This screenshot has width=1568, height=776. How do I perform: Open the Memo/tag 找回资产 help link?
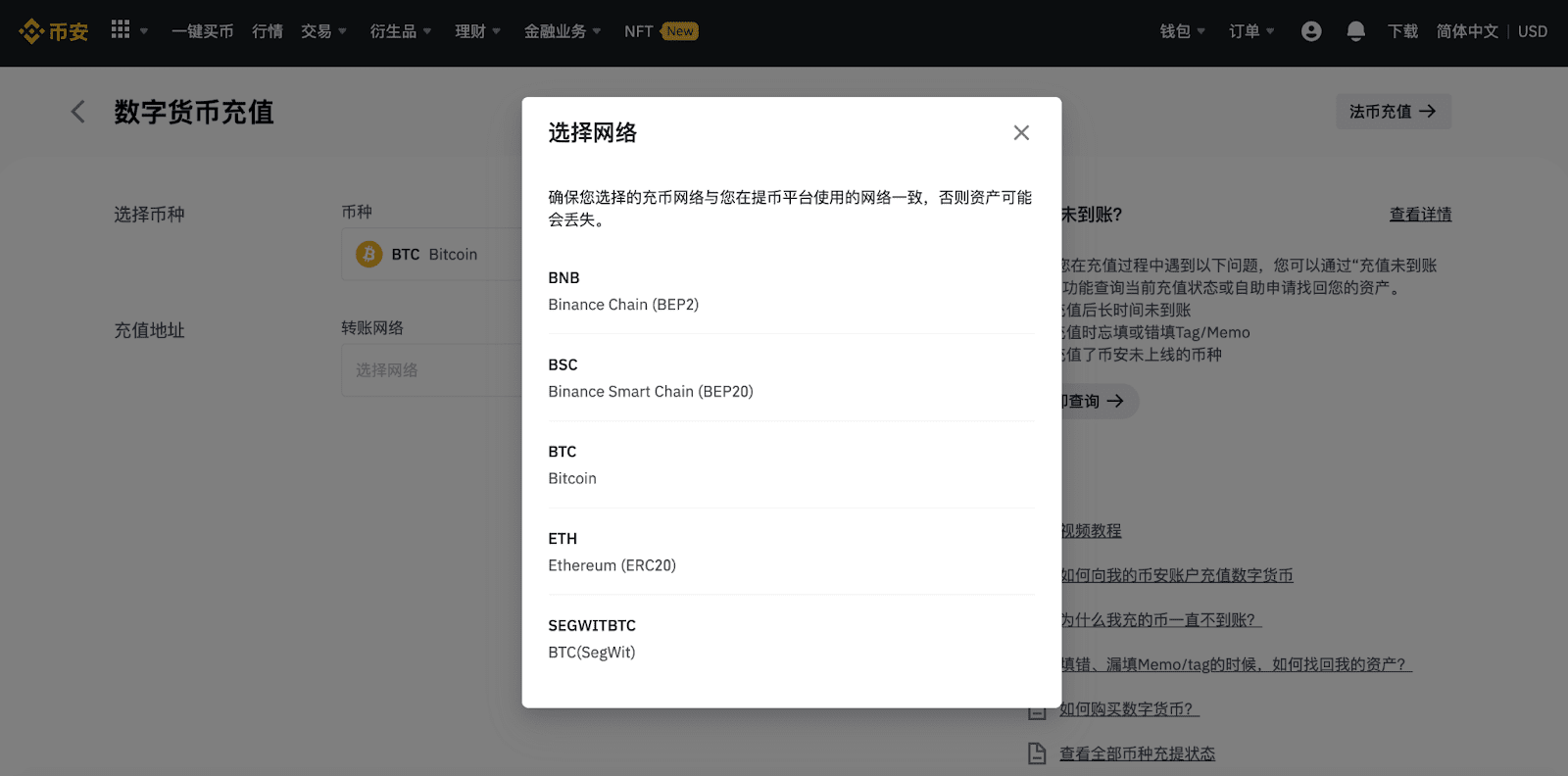coord(1236,664)
